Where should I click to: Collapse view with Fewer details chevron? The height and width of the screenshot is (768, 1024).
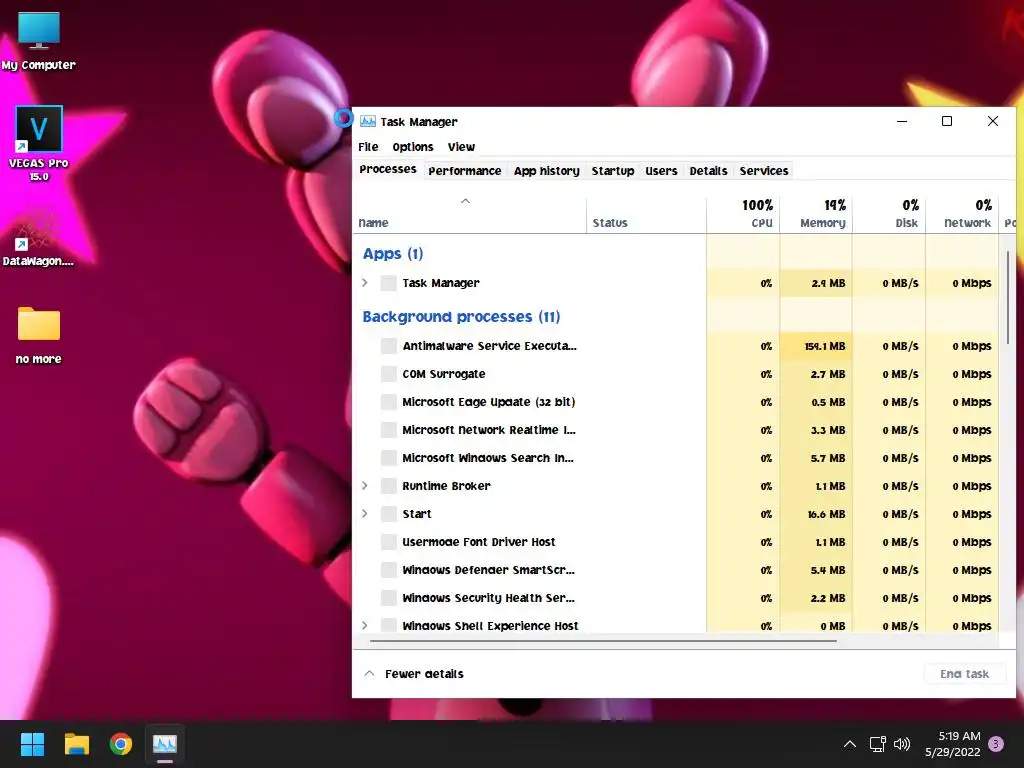tap(369, 673)
